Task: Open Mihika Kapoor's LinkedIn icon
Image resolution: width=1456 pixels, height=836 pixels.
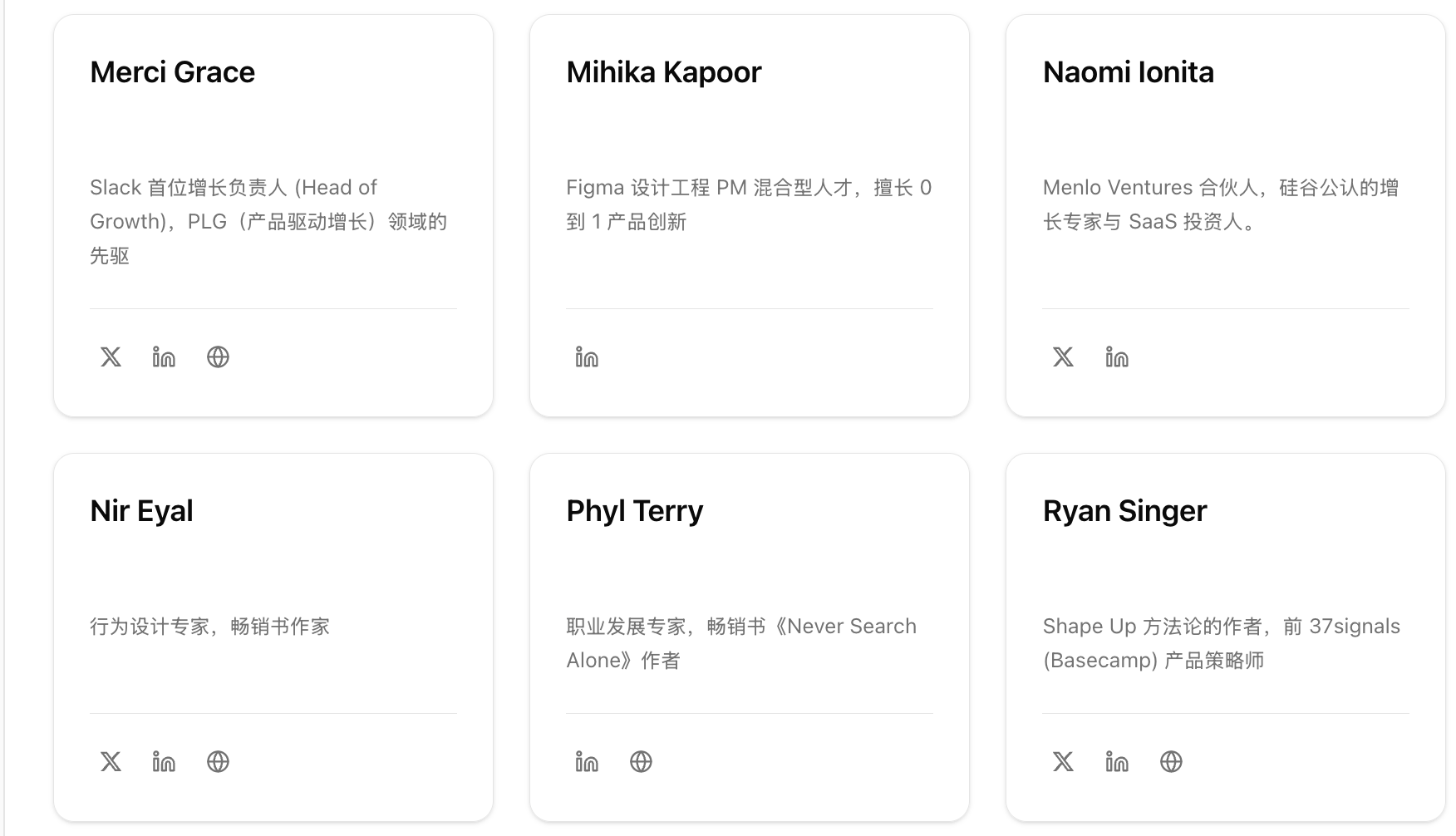Action: 587,357
